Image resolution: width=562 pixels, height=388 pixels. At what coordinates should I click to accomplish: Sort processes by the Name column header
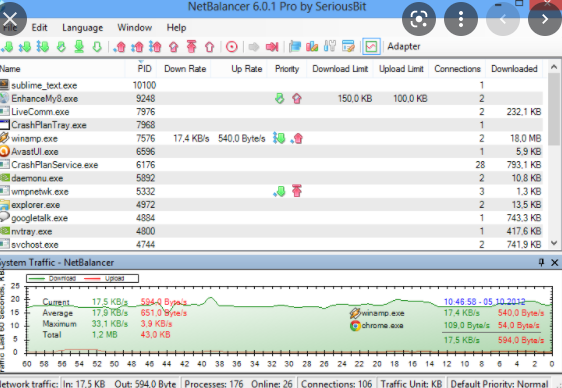click(x=62, y=69)
